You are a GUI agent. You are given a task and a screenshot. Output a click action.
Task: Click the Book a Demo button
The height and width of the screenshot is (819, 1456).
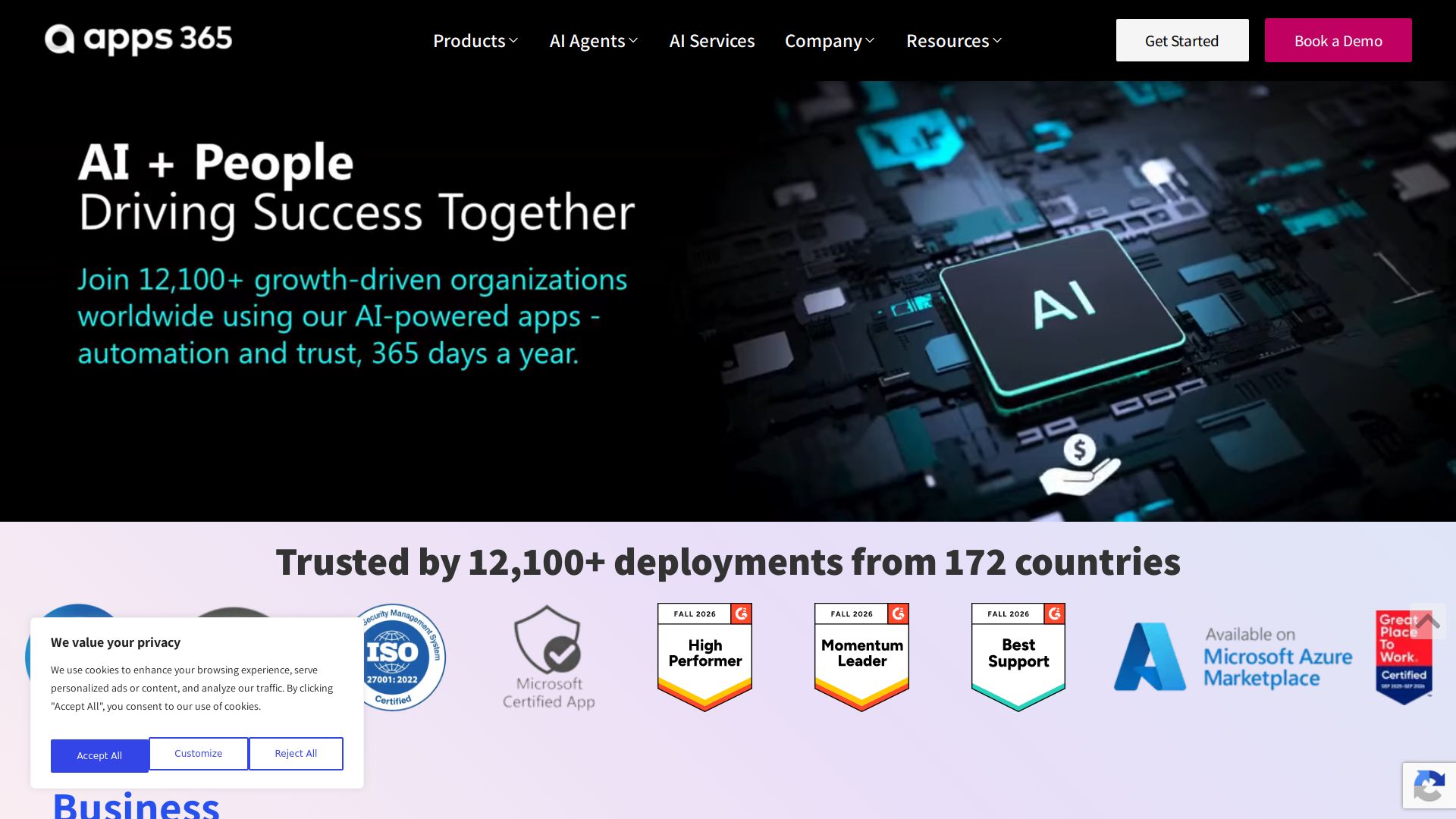pyautogui.click(x=1338, y=40)
